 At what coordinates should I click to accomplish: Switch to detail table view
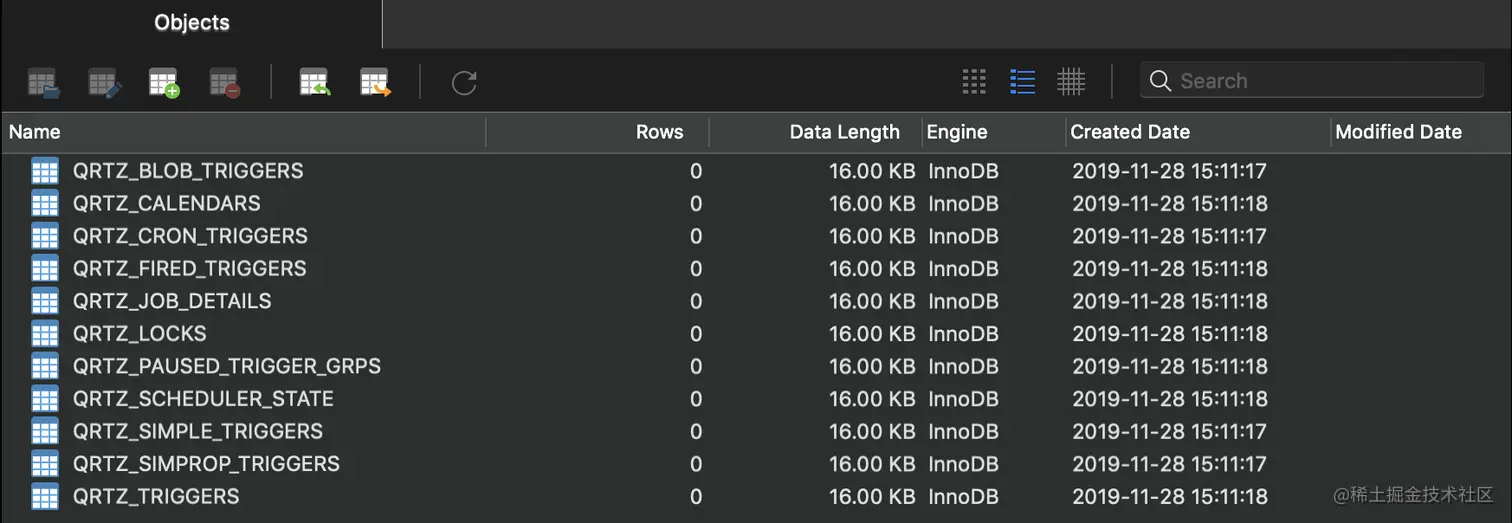pyautogui.click(x=1071, y=82)
